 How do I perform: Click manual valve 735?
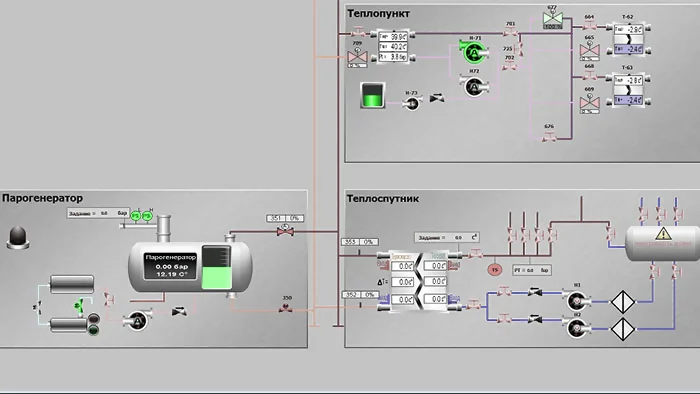pyautogui.click(x=519, y=49)
